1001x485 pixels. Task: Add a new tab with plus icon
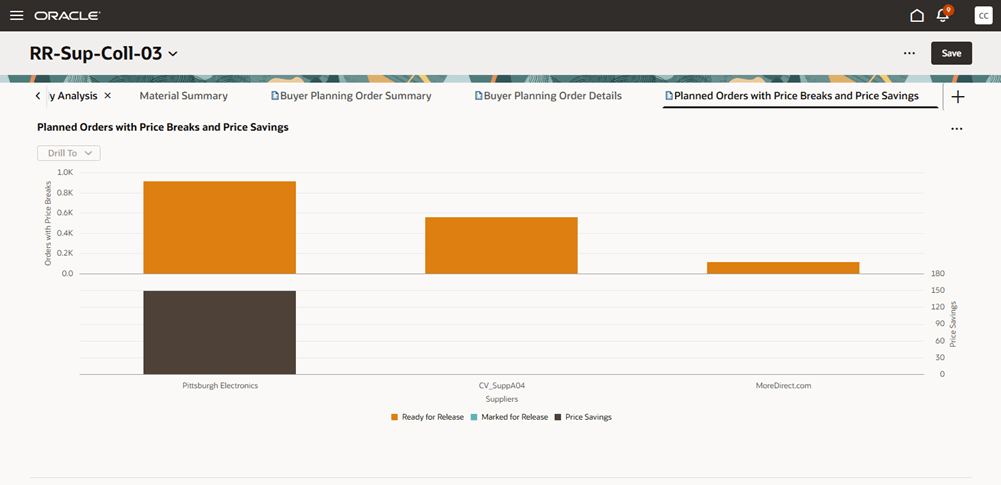click(x=958, y=97)
